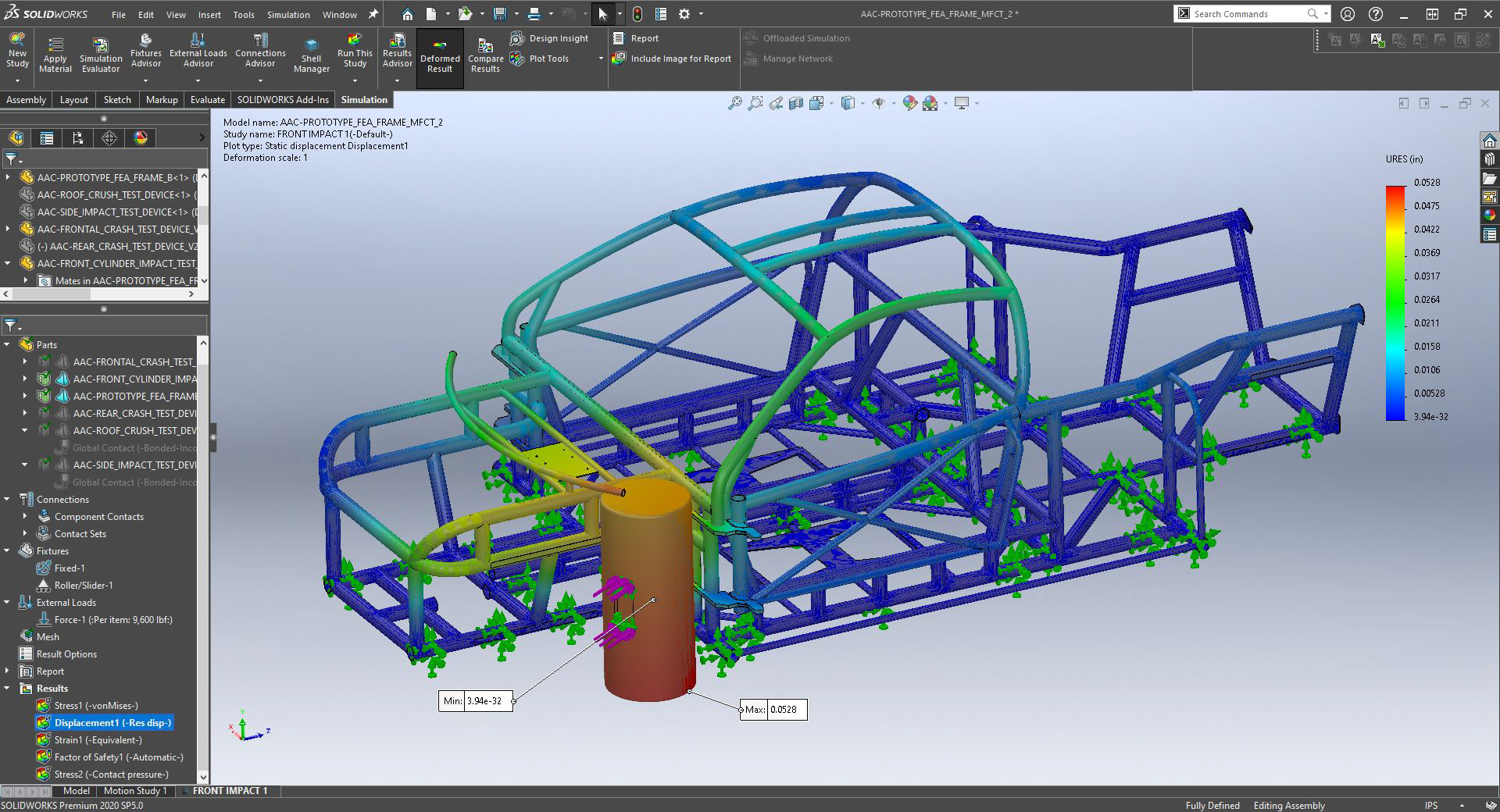Switch to the FeatureManager design tree tab
Image resolution: width=1500 pixels, height=812 pixels.
16,138
